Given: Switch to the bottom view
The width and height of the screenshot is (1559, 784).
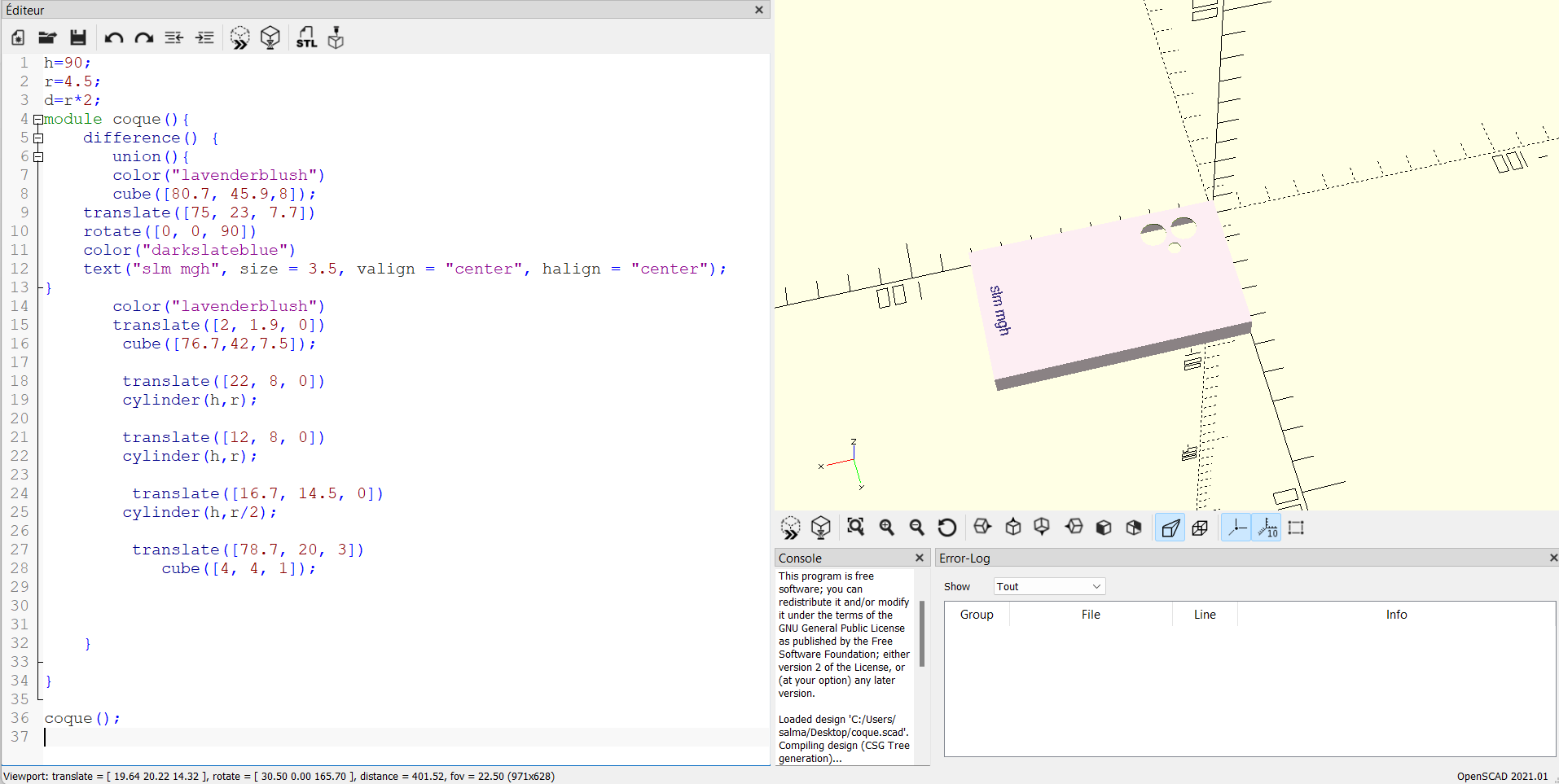Looking at the screenshot, I should tap(1042, 528).
